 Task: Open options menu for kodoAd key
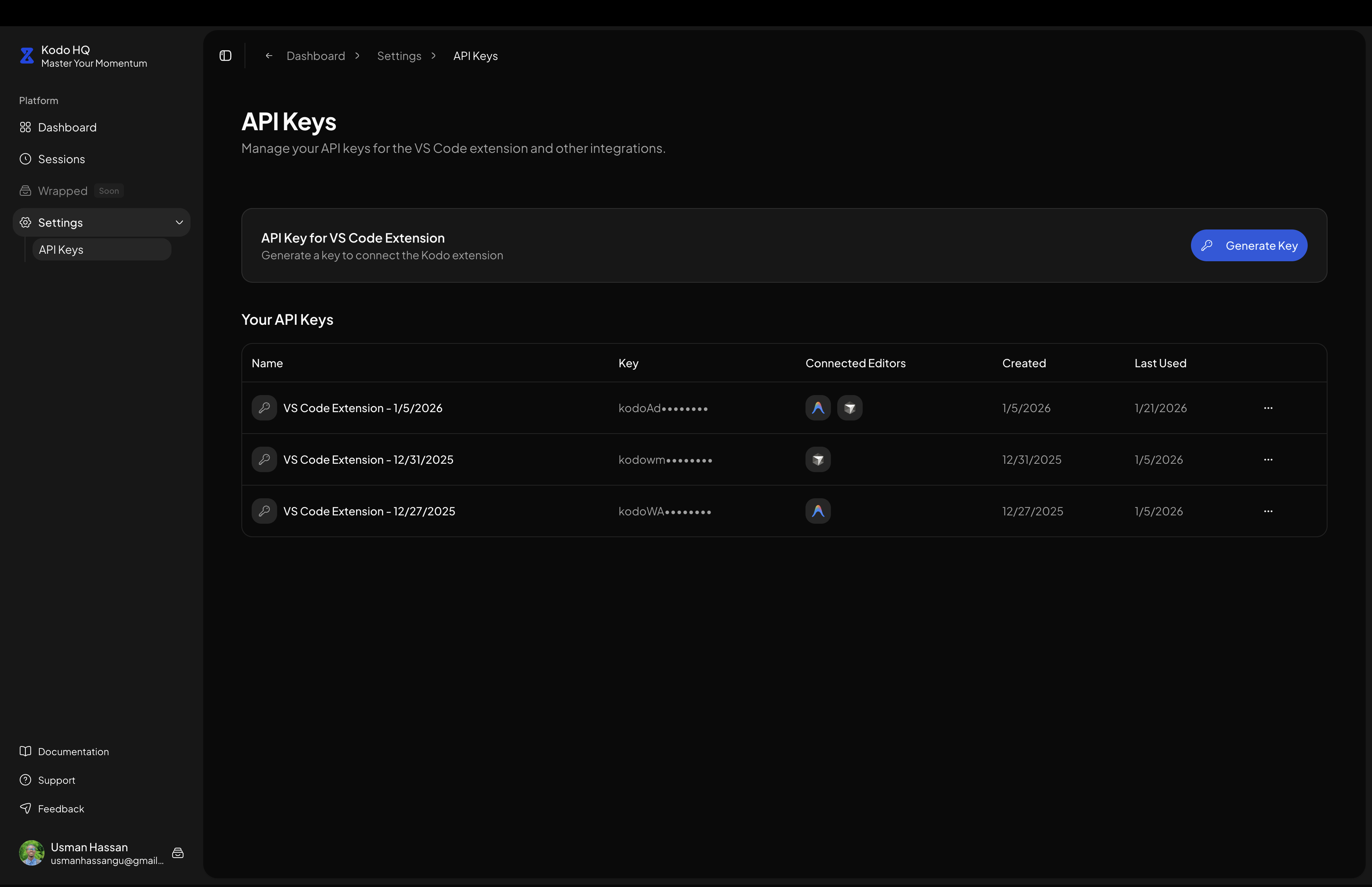1268,408
